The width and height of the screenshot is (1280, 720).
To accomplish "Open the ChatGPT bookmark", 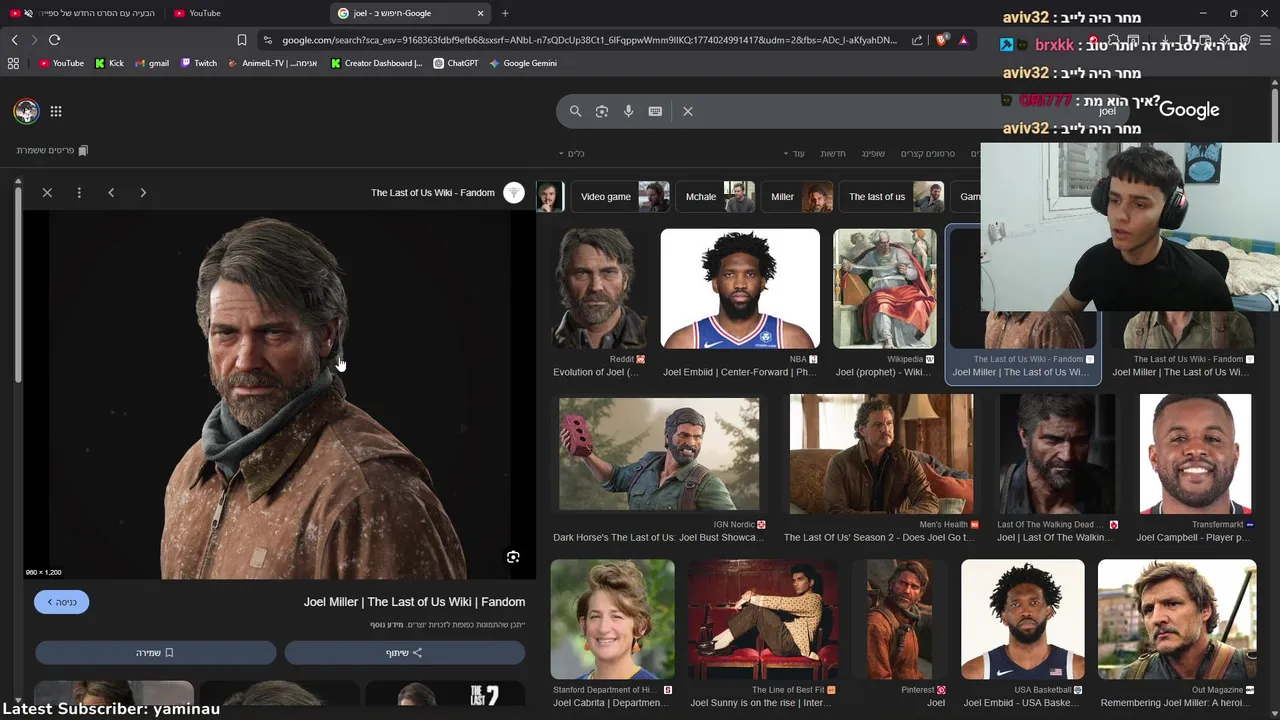I will [455, 63].
